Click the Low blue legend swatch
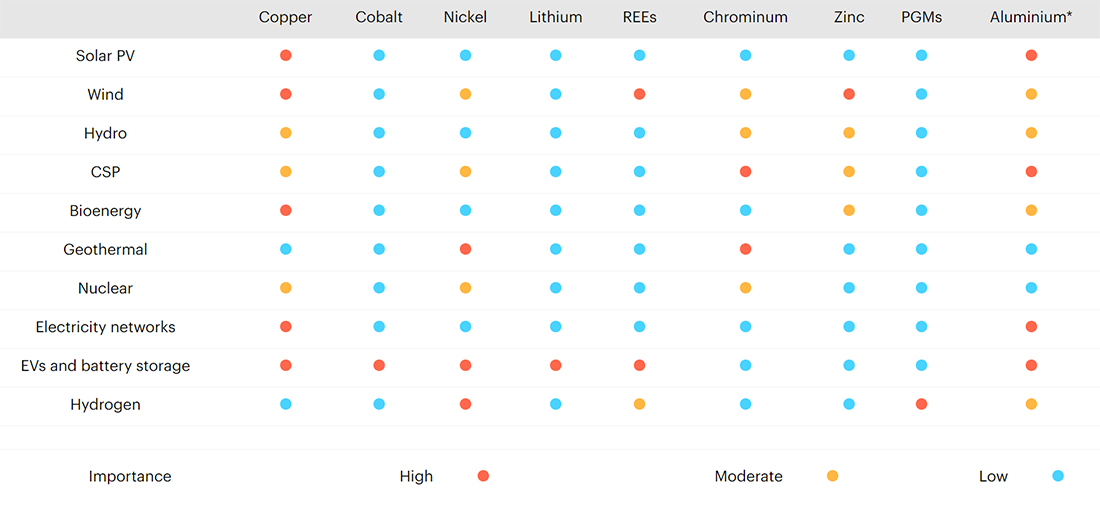The height and width of the screenshot is (505, 1100). [x=1058, y=476]
